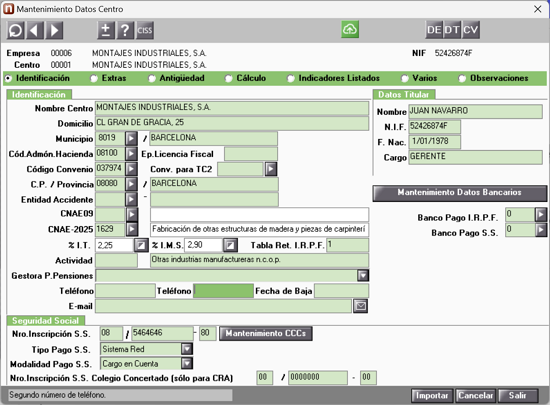Click the E-mail envelope icon
Screen dimensions: 550x405
(x=360, y=306)
